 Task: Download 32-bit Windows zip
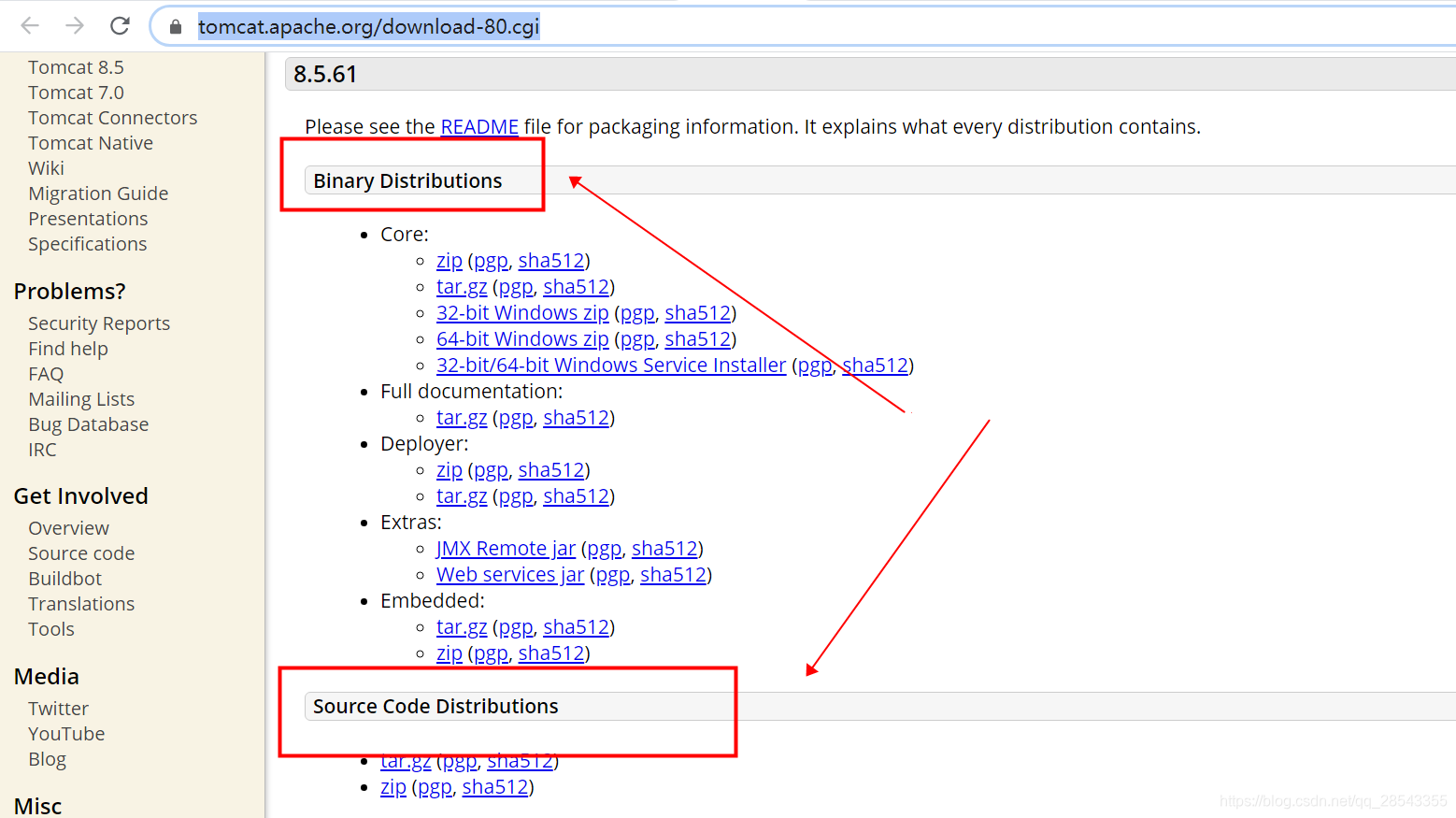522,313
